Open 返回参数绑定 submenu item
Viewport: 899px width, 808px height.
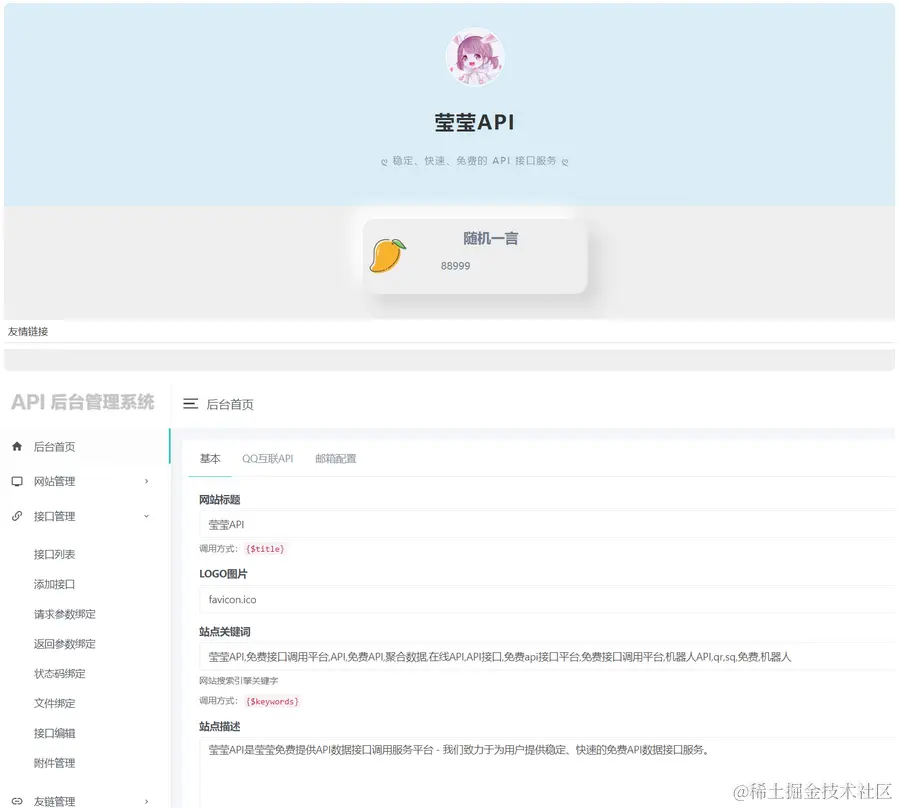65,644
